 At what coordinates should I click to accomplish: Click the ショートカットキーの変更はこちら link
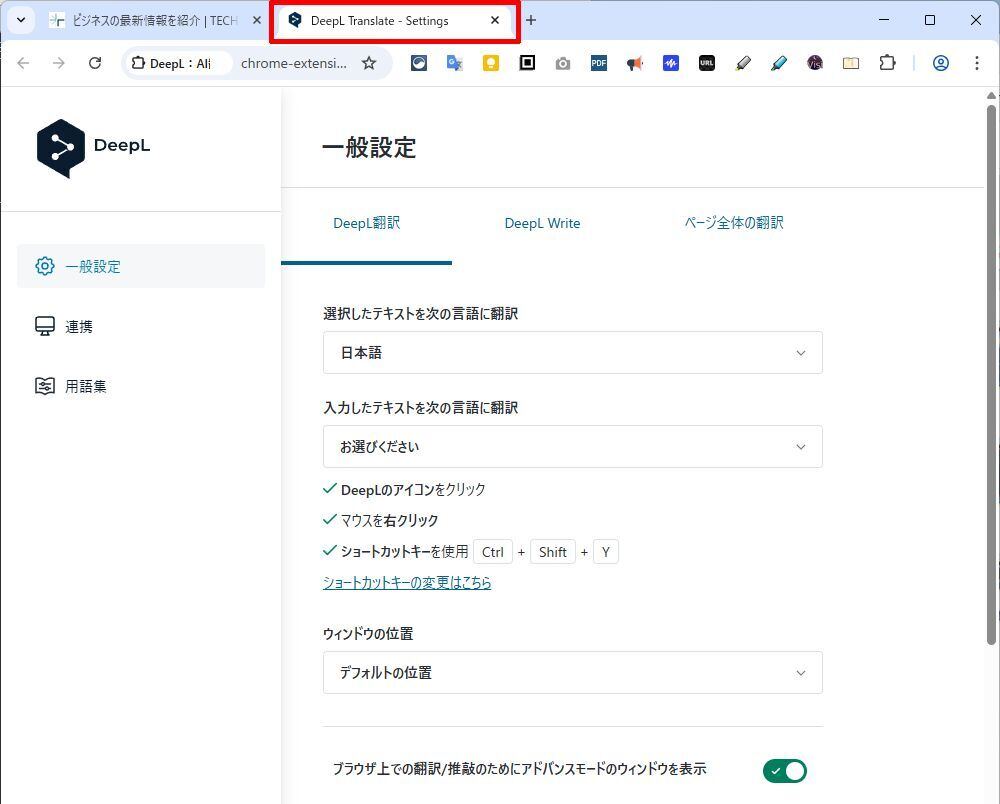[407, 583]
